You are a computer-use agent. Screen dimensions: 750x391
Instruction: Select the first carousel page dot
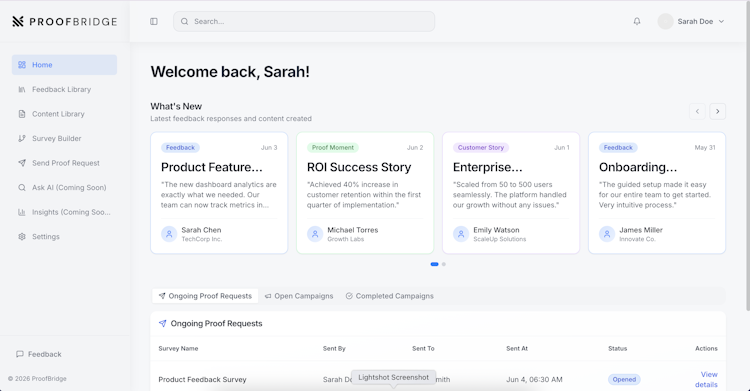coord(434,264)
